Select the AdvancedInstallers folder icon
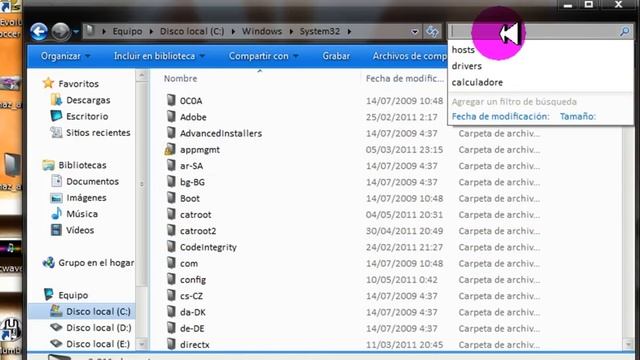Viewport: 640px width, 360px height. point(171,133)
